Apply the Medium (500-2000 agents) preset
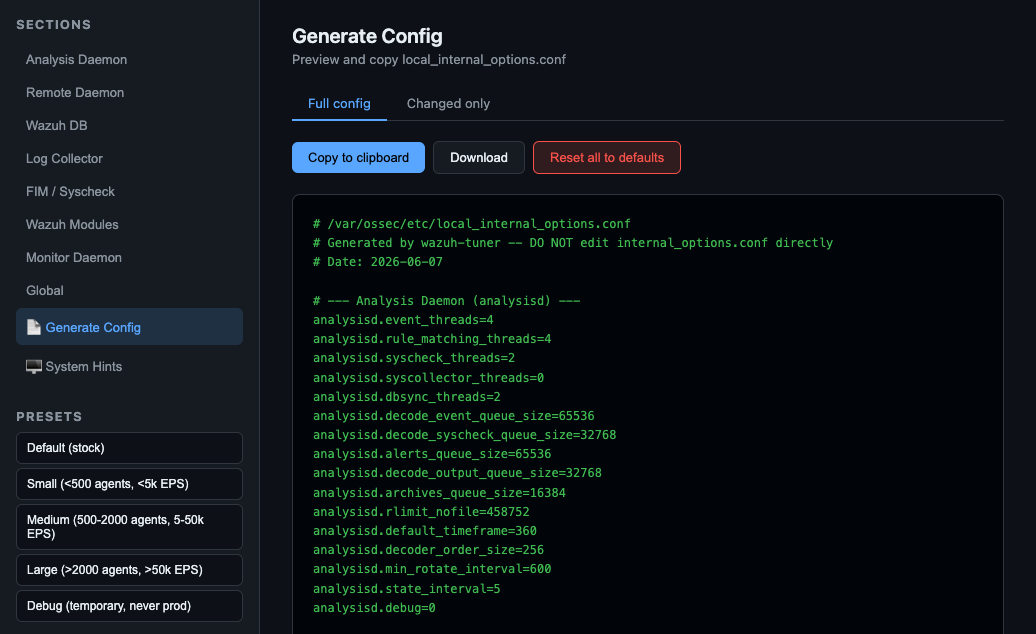Image resolution: width=1036 pixels, height=634 pixels. (x=130, y=527)
